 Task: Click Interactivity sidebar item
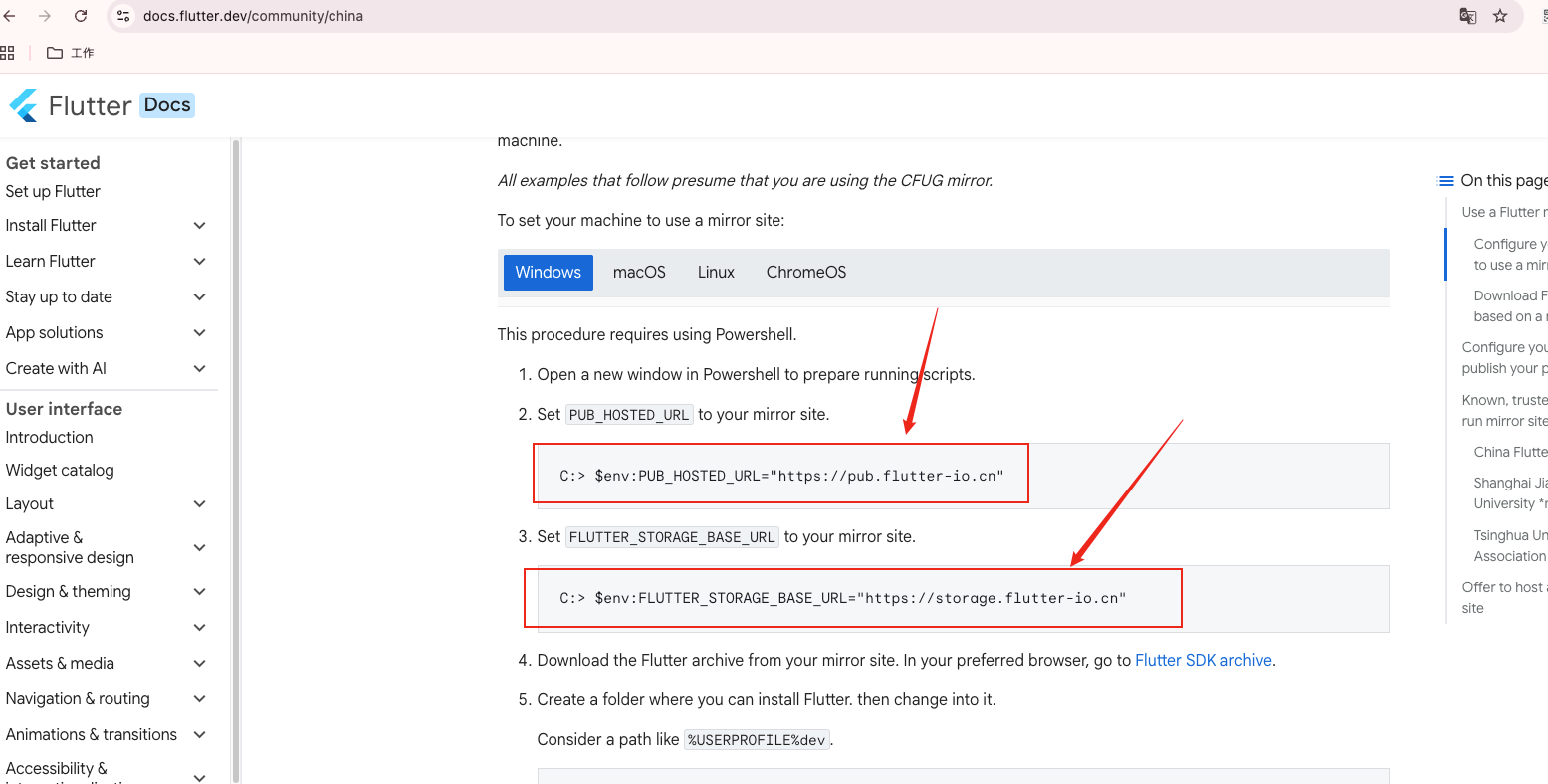(x=48, y=628)
